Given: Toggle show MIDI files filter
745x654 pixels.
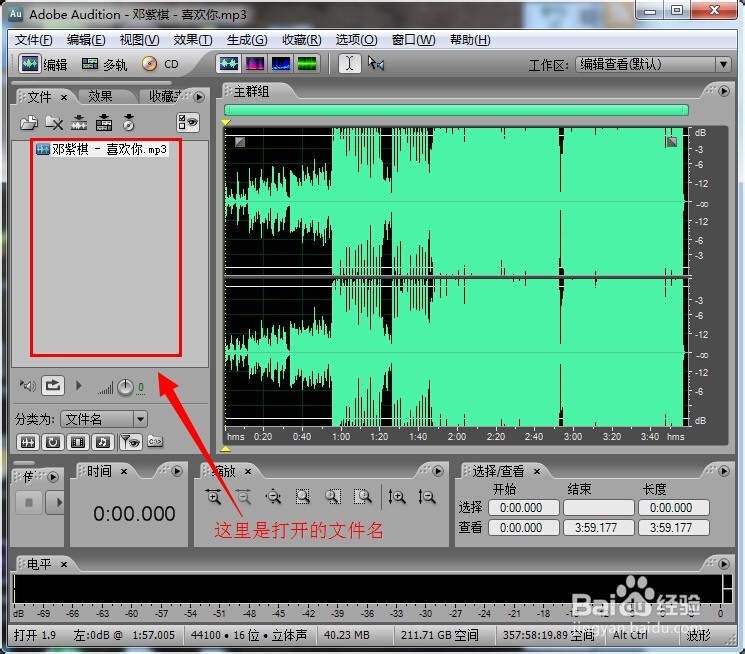Looking at the screenshot, I should 103,442.
